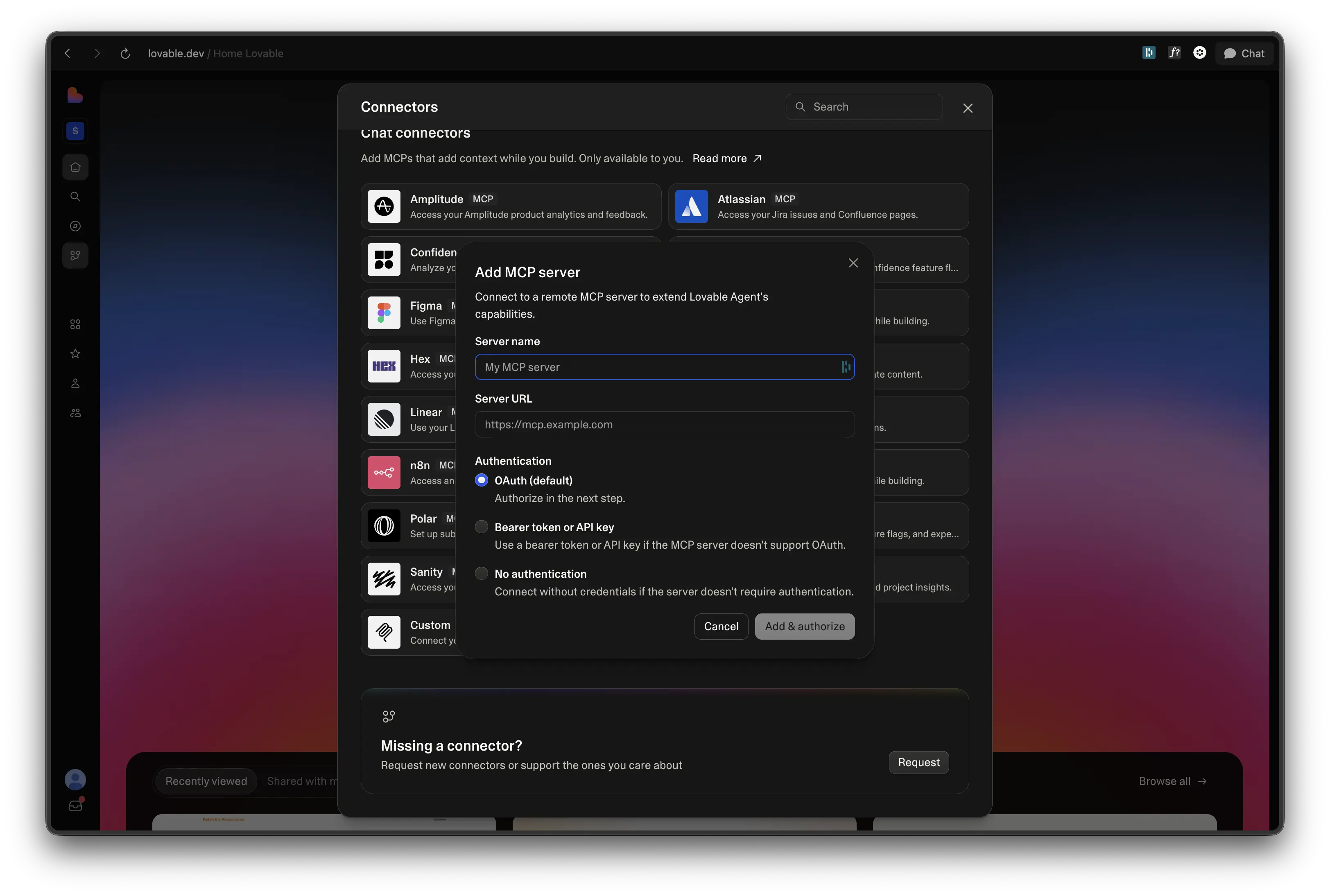Image resolution: width=1330 pixels, height=896 pixels.
Task: Open sidebar star favorites icon
Action: 75,354
